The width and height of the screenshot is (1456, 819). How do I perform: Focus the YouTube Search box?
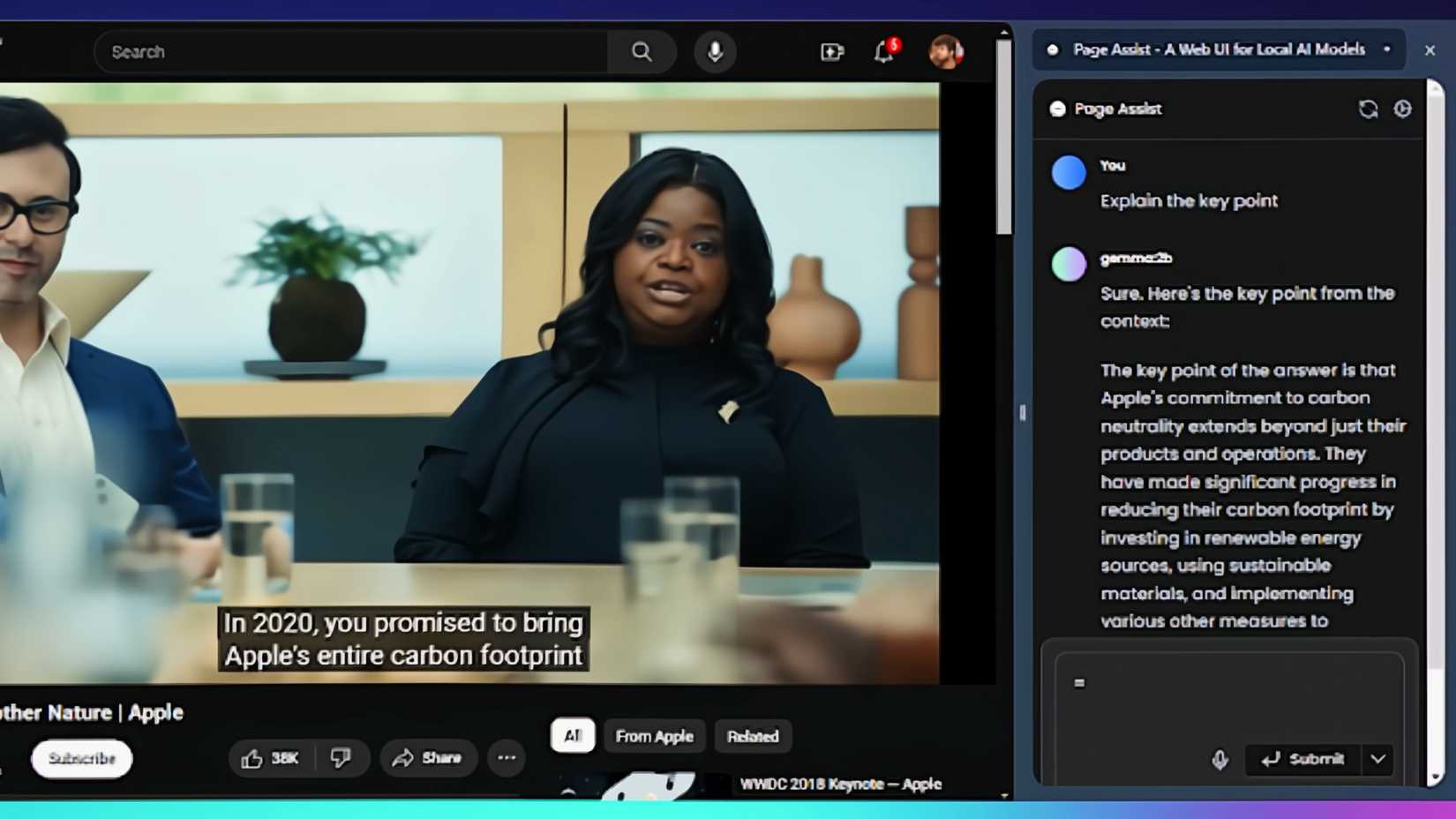pos(351,52)
